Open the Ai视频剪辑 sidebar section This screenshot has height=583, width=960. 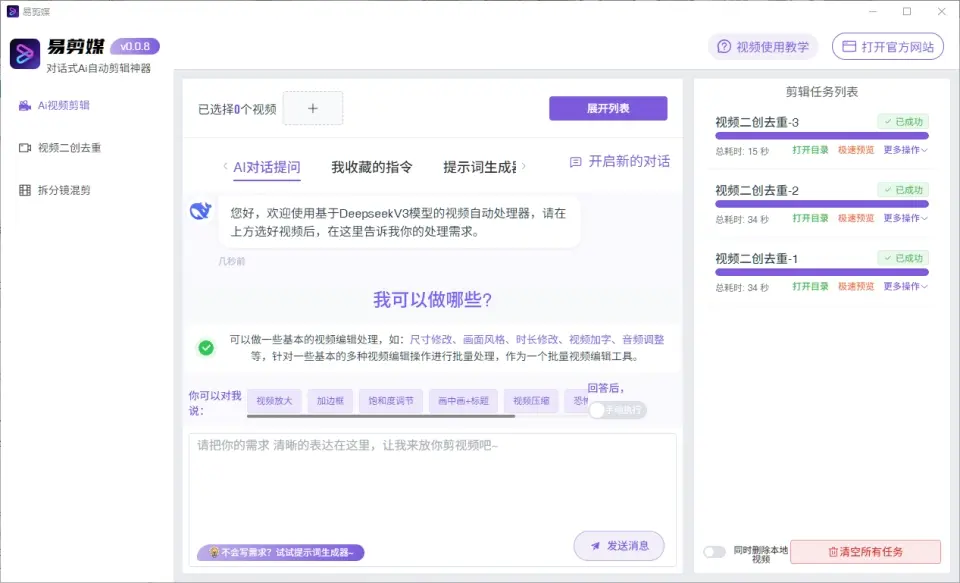[x=62, y=105]
